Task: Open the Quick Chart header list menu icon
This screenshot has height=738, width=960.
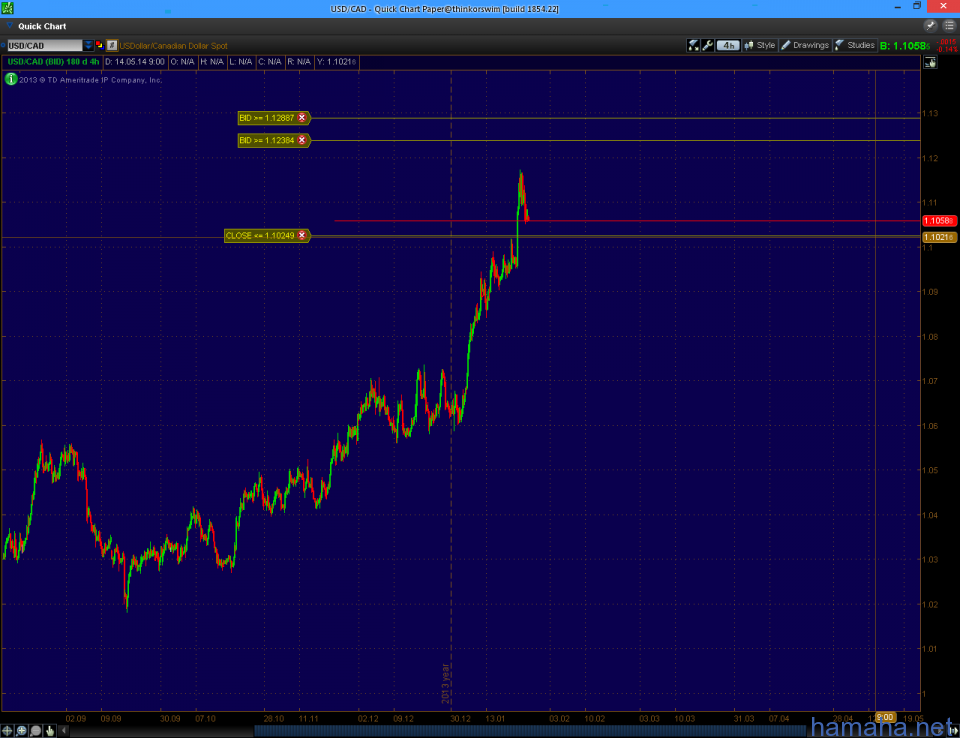Action: pyautogui.click(x=950, y=26)
